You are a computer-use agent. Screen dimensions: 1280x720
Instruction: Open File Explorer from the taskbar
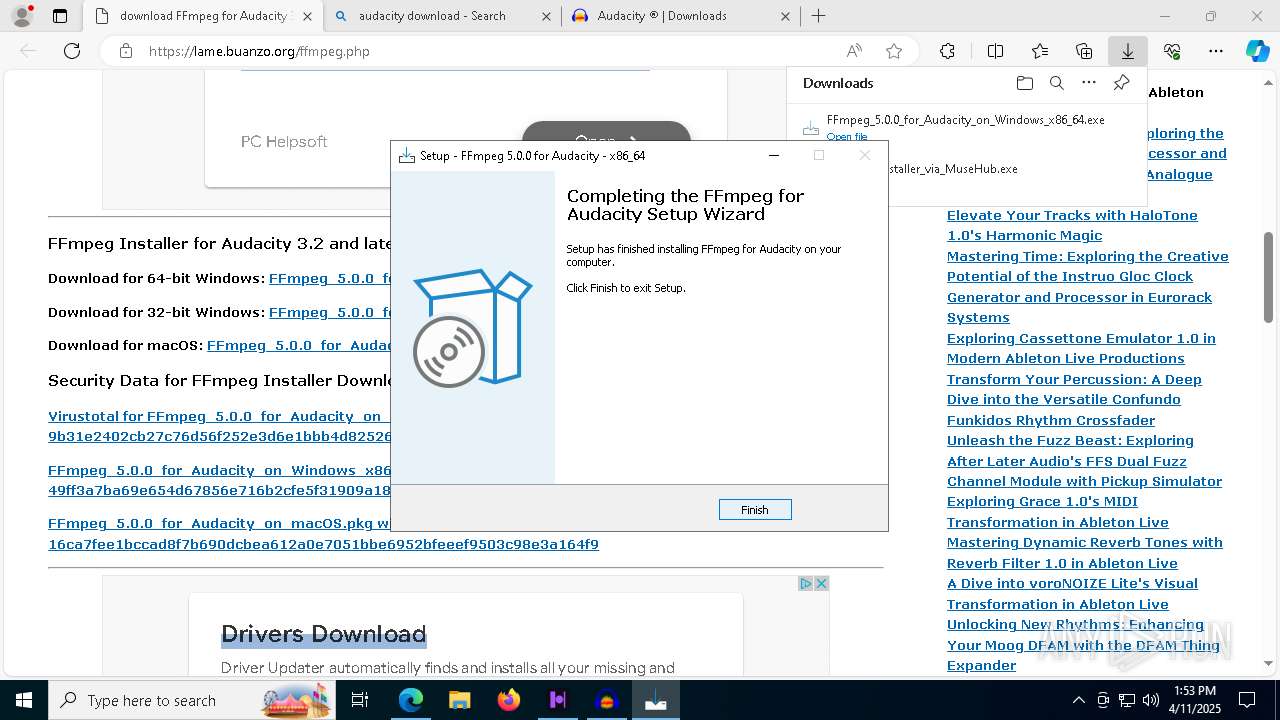(x=460, y=700)
